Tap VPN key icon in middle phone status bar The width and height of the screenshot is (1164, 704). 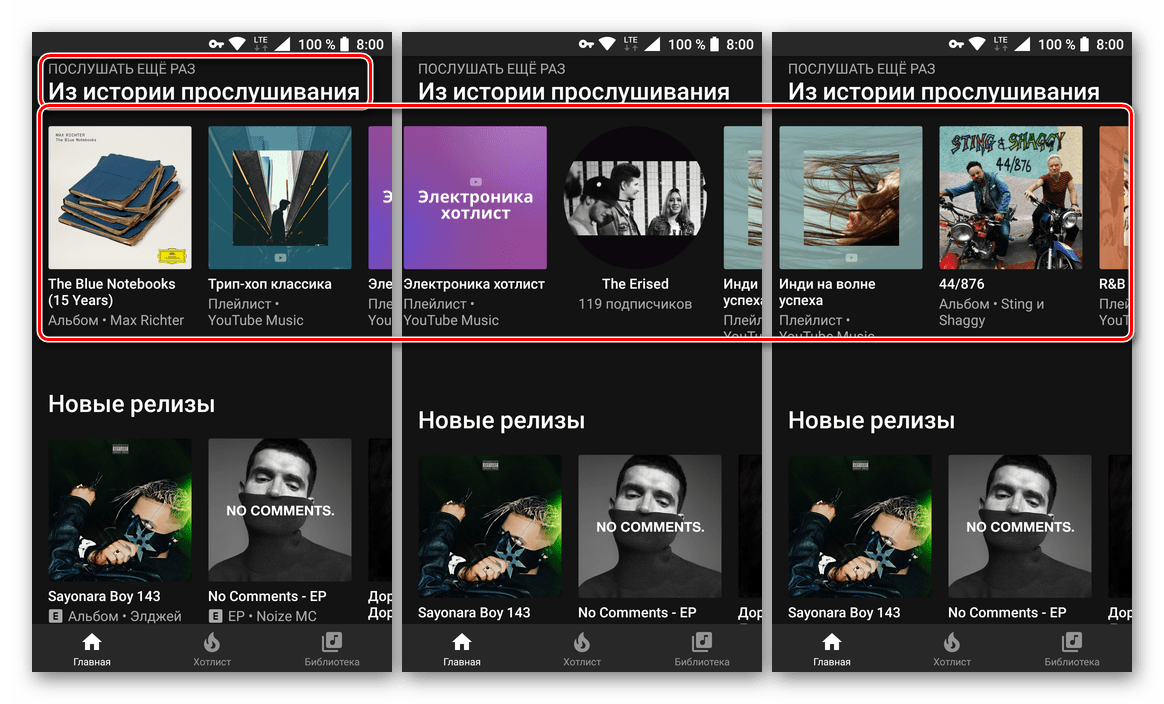click(586, 45)
